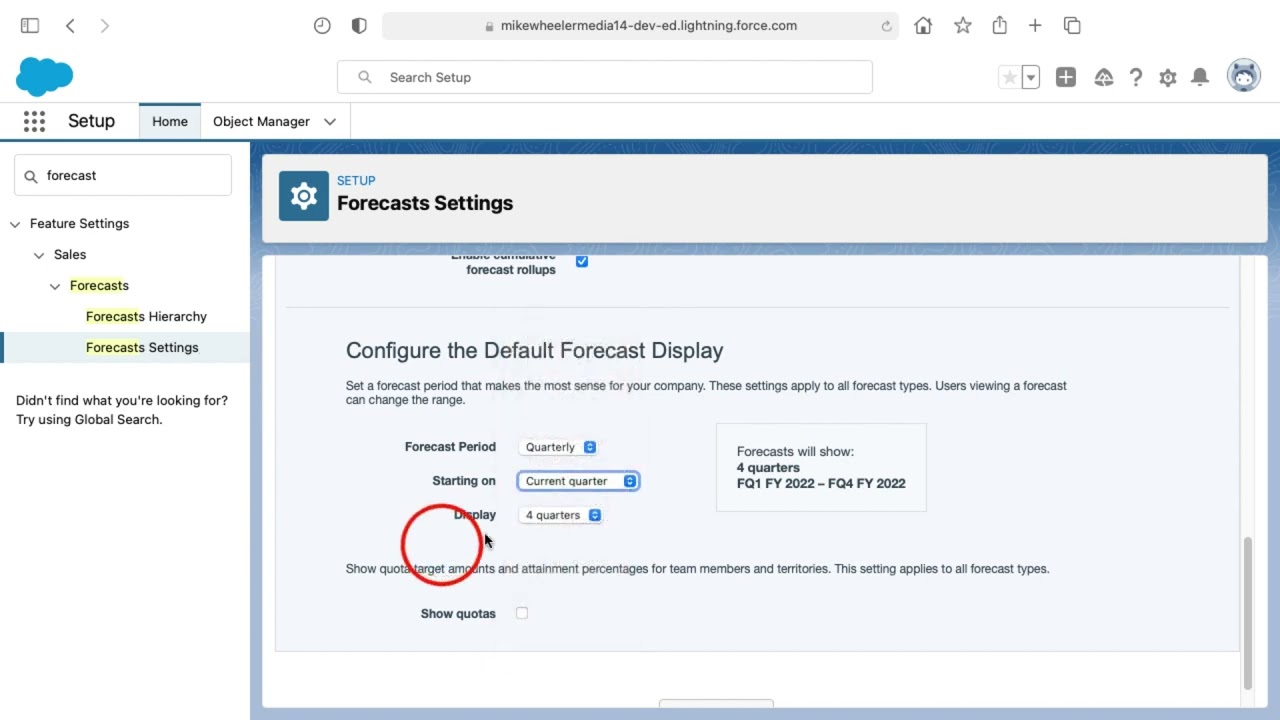Viewport: 1280px width, 720px height.
Task: Click the Forecasts Settings page title
Action: (x=425, y=203)
